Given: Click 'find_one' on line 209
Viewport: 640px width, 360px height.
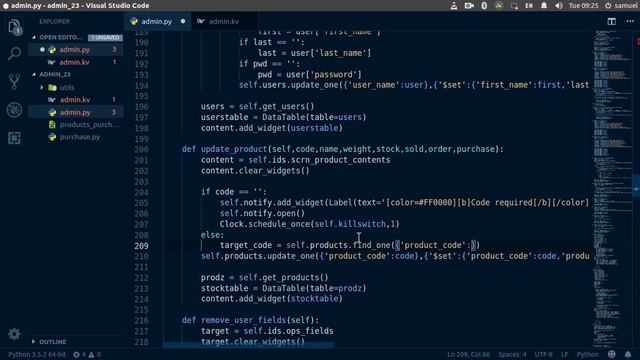Looking at the screenshot, I should (x=372, y=245).
